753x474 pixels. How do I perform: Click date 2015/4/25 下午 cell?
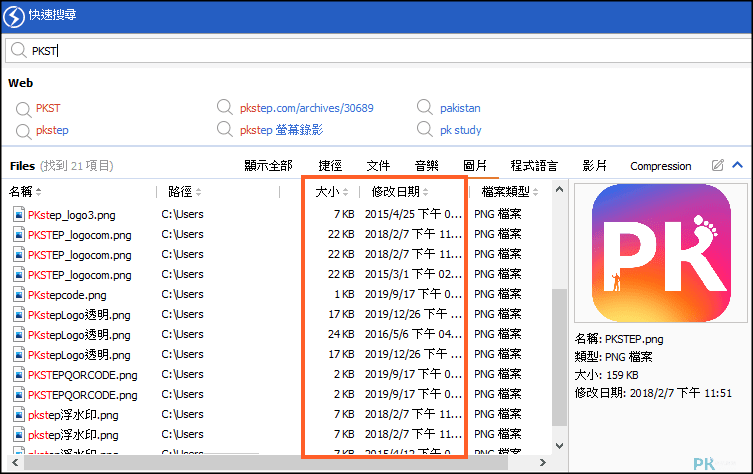(413, 214)
